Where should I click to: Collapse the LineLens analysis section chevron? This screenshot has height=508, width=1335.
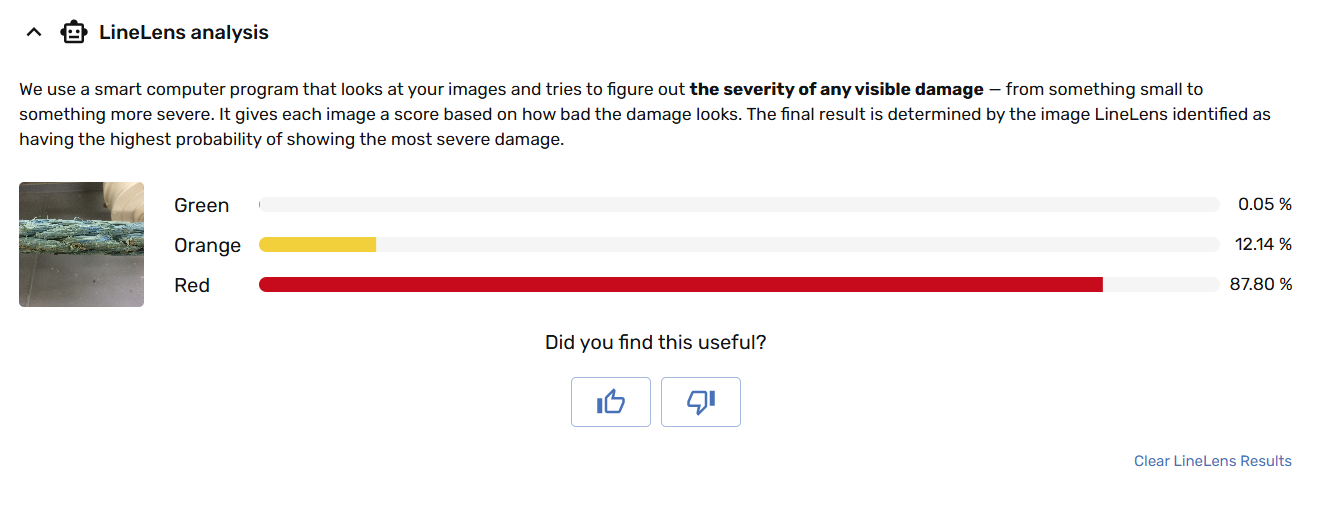coord(34,33)
